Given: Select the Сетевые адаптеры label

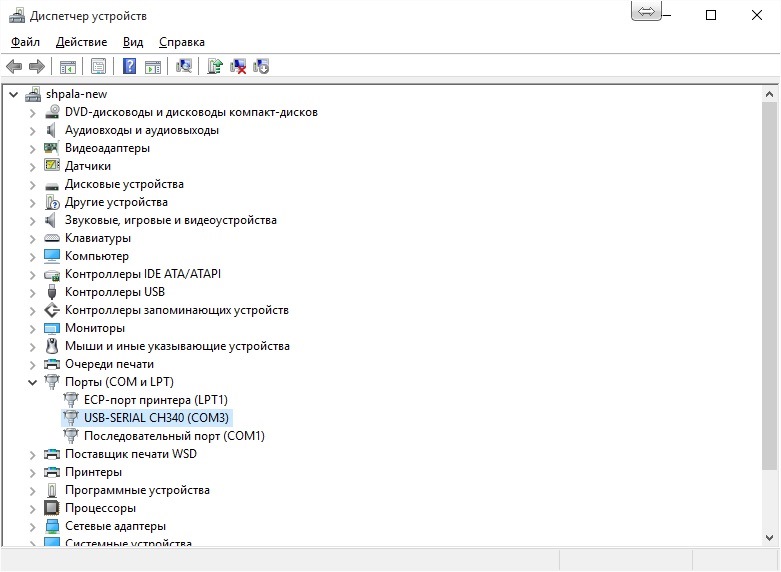Looking at the screenshot, I should (x=116, y=526).
